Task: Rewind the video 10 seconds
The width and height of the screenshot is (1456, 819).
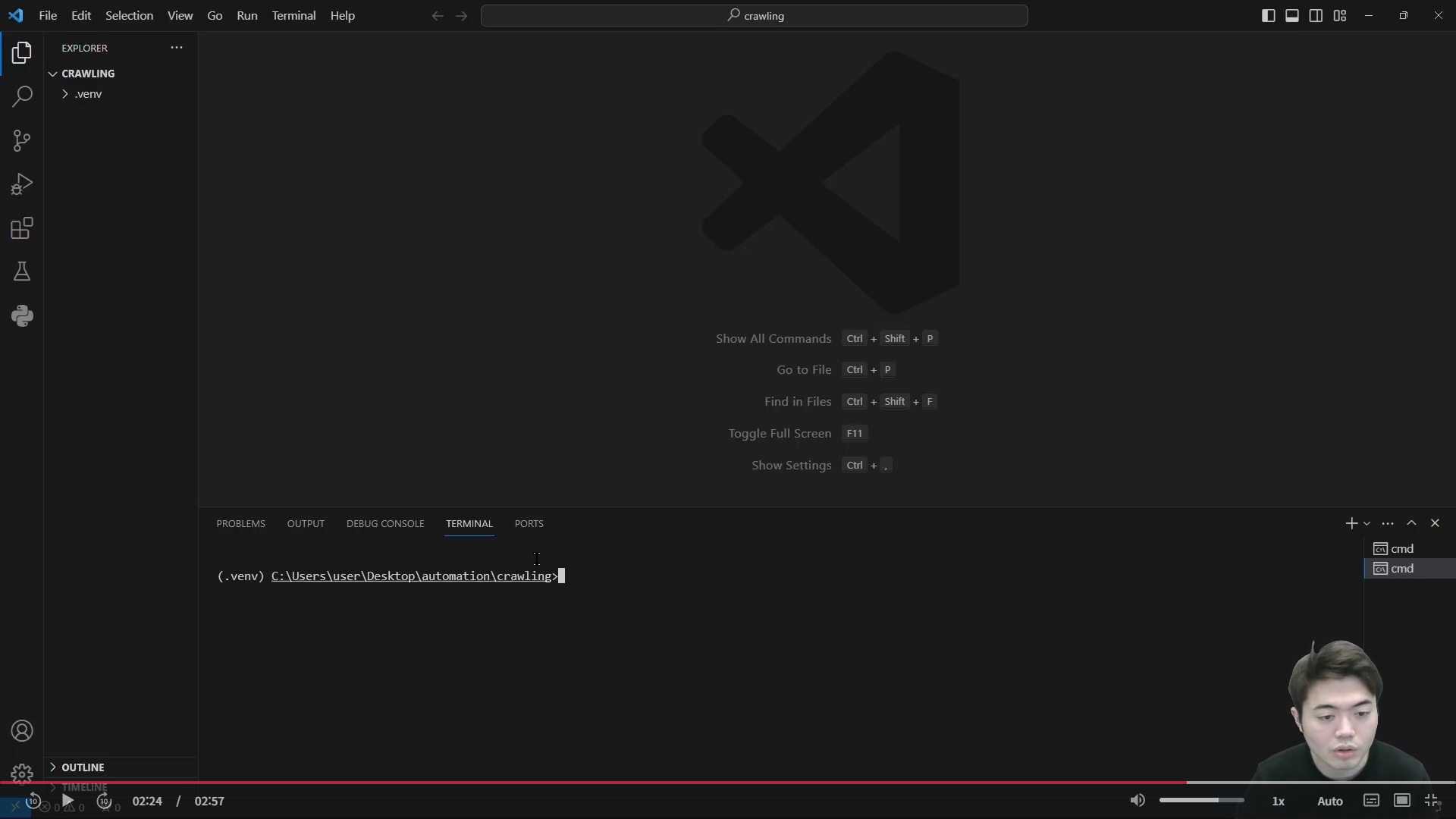Action: (x=33, y=801)
